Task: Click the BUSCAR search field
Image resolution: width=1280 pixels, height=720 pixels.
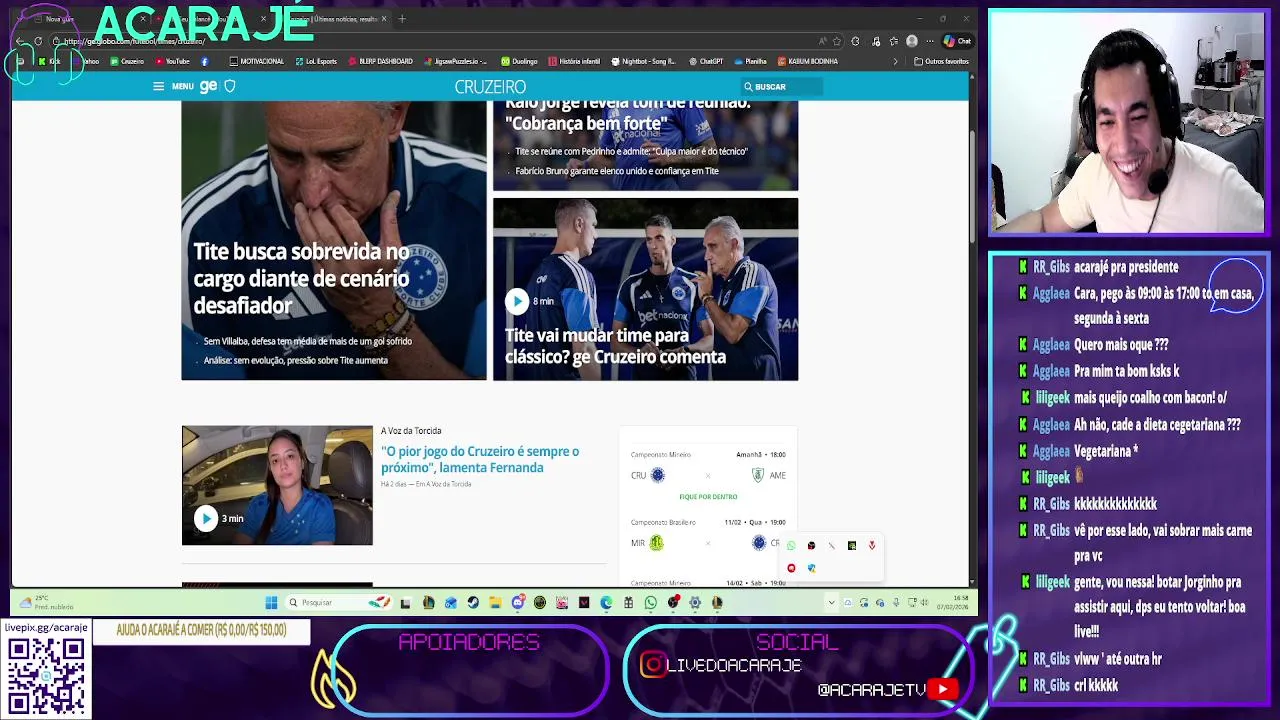Action: [x=781, y=87]
